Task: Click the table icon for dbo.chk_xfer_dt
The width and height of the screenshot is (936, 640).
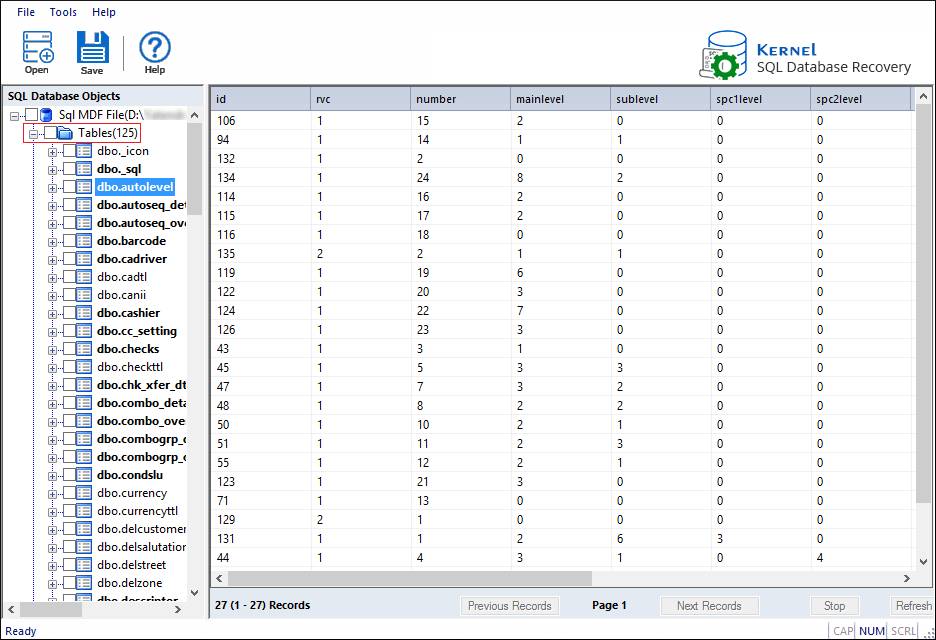Action: (x=84, y=385)
